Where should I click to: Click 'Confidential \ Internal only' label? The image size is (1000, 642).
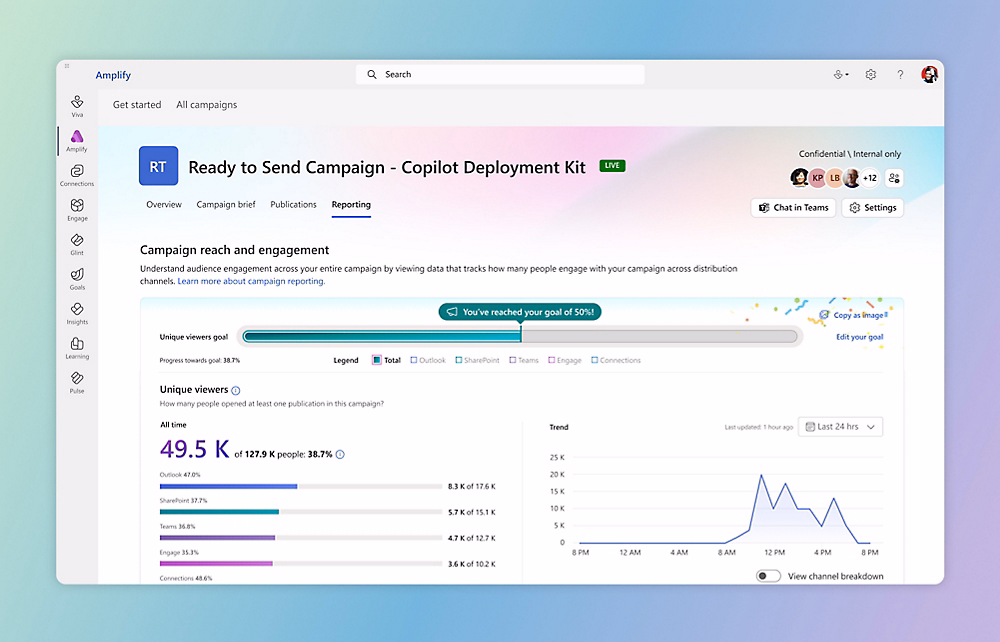[849, 154]
